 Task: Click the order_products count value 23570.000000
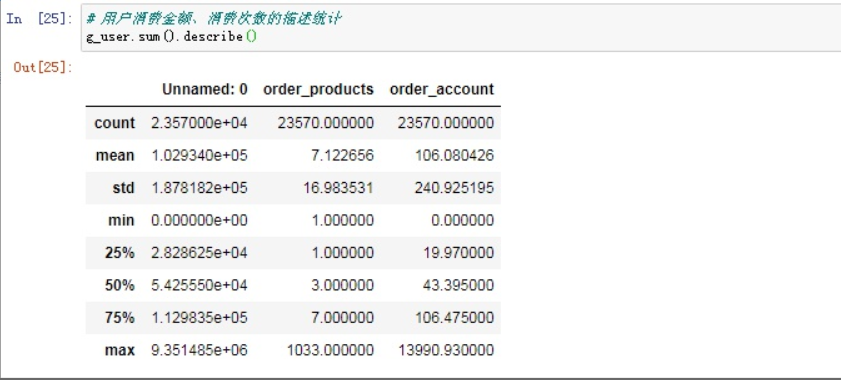pyautogui.click(x=326, y=123)
